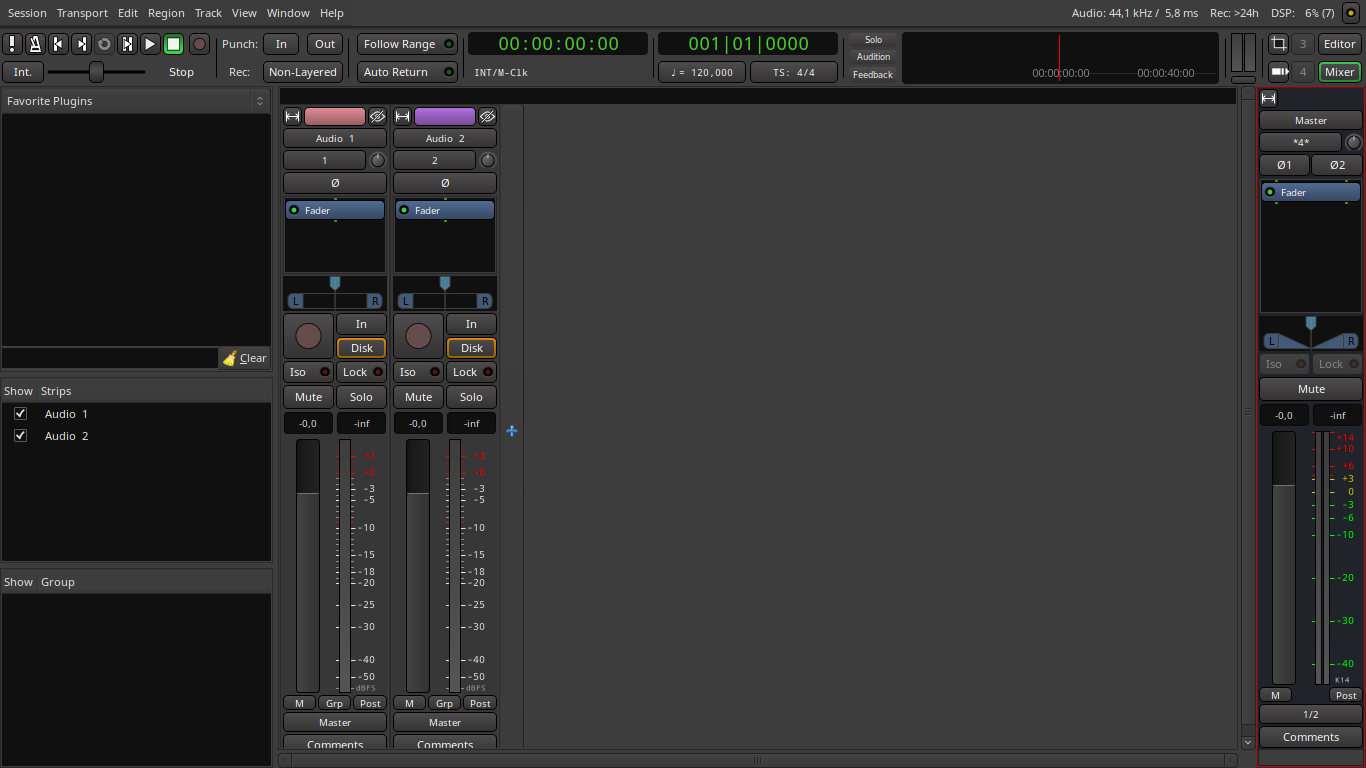Jump to session start
Image resolution: width=1366 pixels, height=768 pixels.
click(x=58, y=44)
